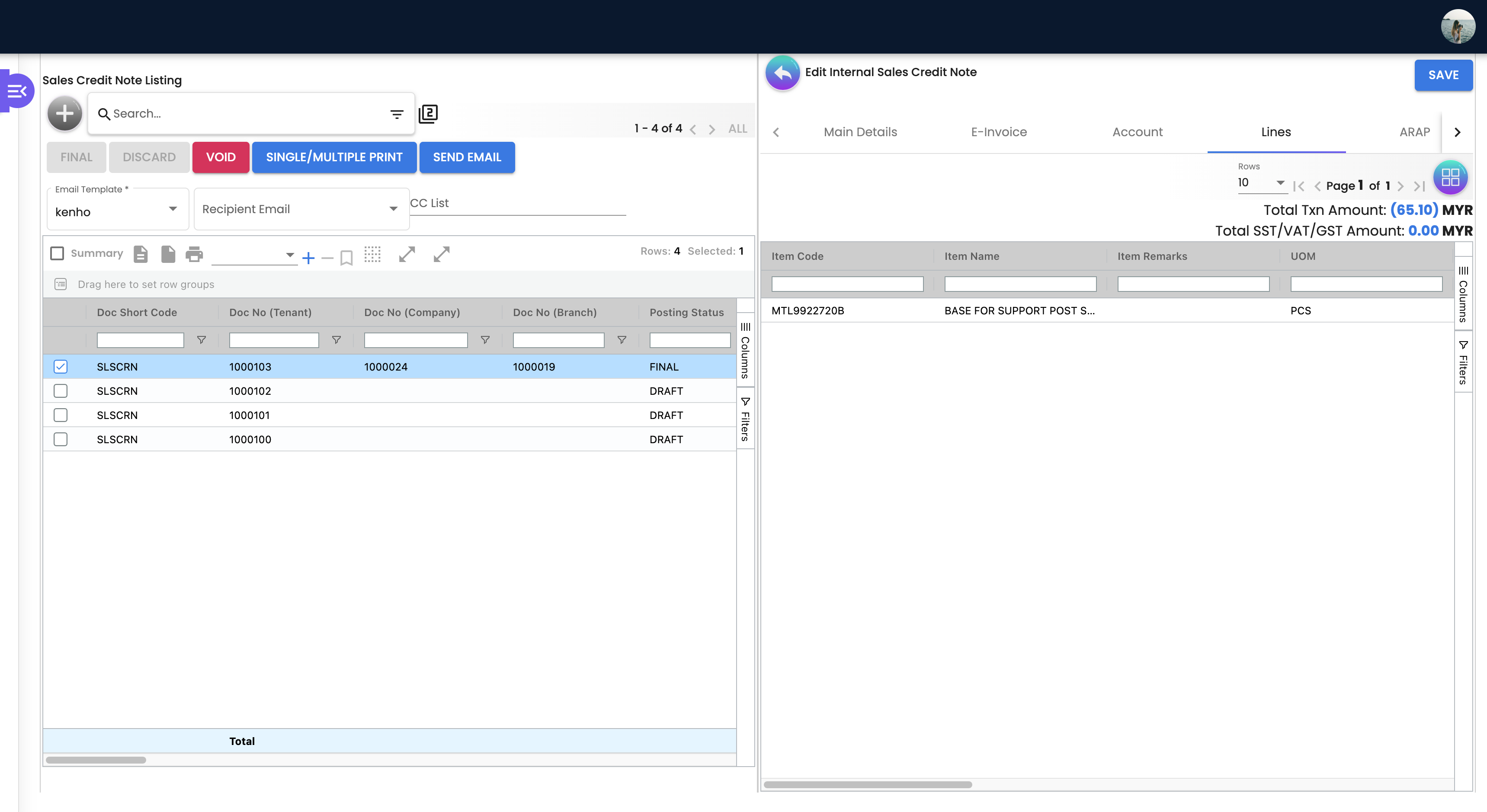Open Doc No (Tenant) filter funnel
Viewport: 1487px width, 812px height.
[x=336, y=340]
